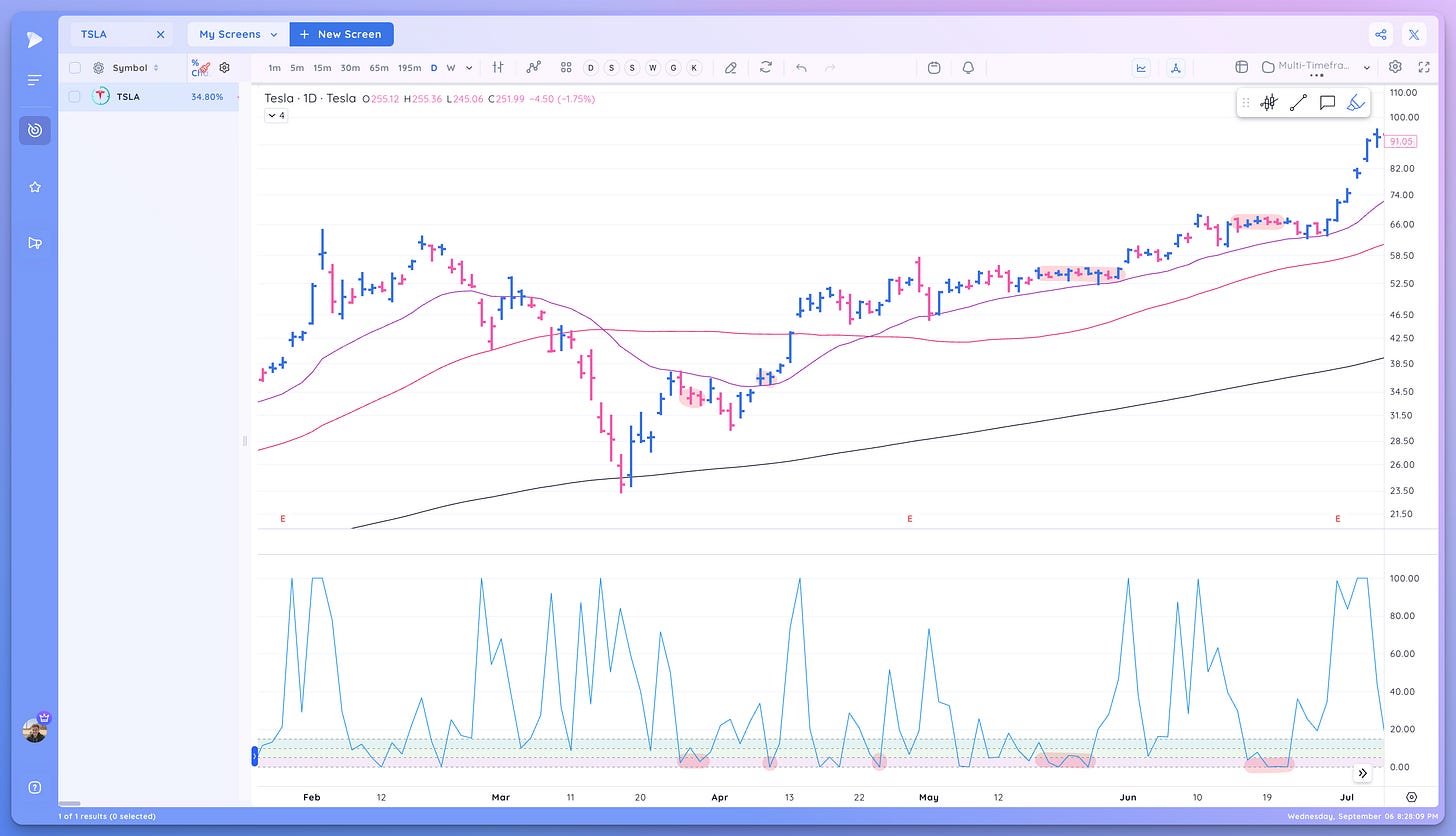This screenshot has width=1456, height=836.
Task: Open alerts with the bell icon
Action: [967, 67]
